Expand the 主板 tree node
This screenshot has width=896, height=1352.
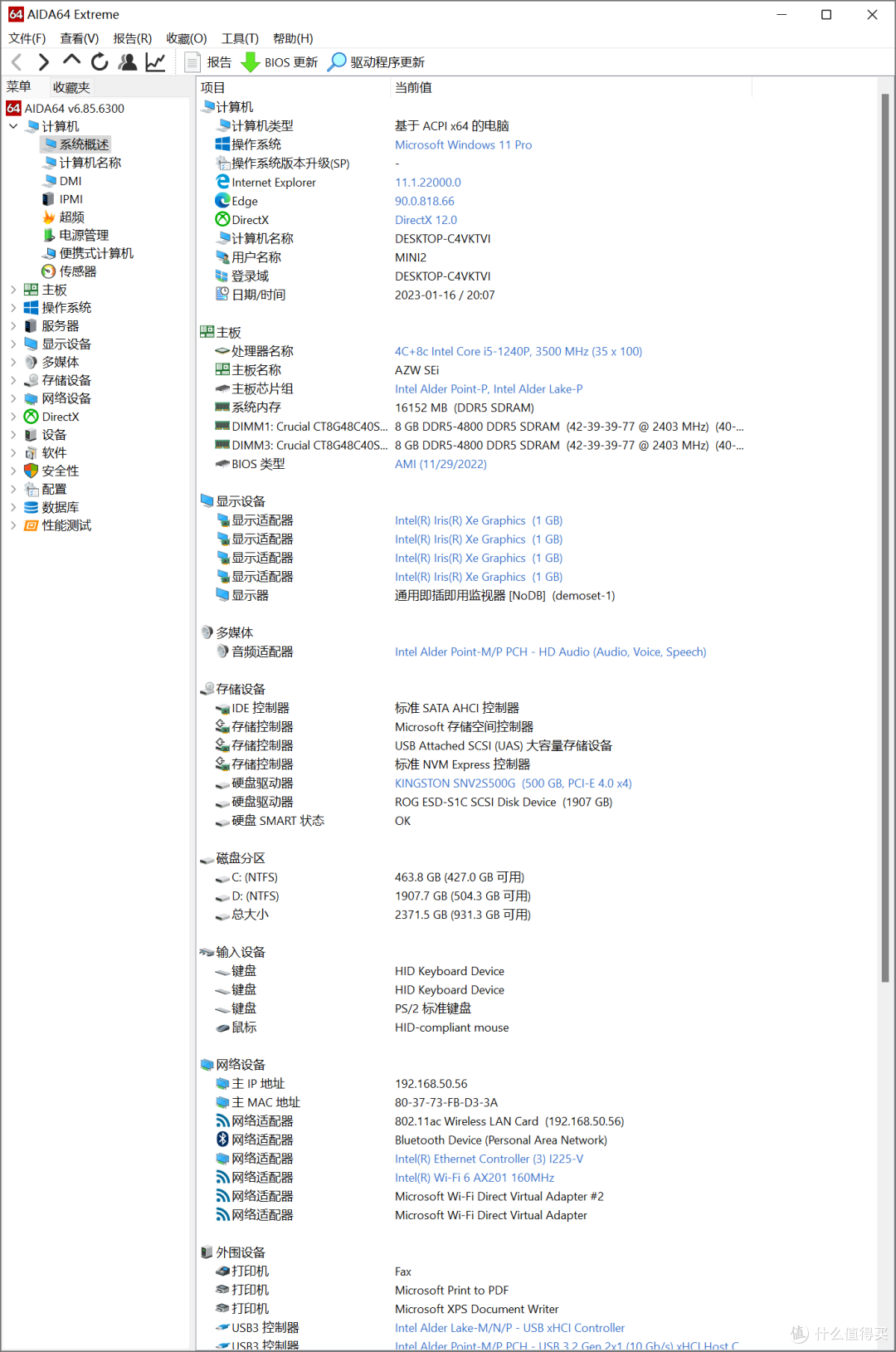tap(13, 290)
